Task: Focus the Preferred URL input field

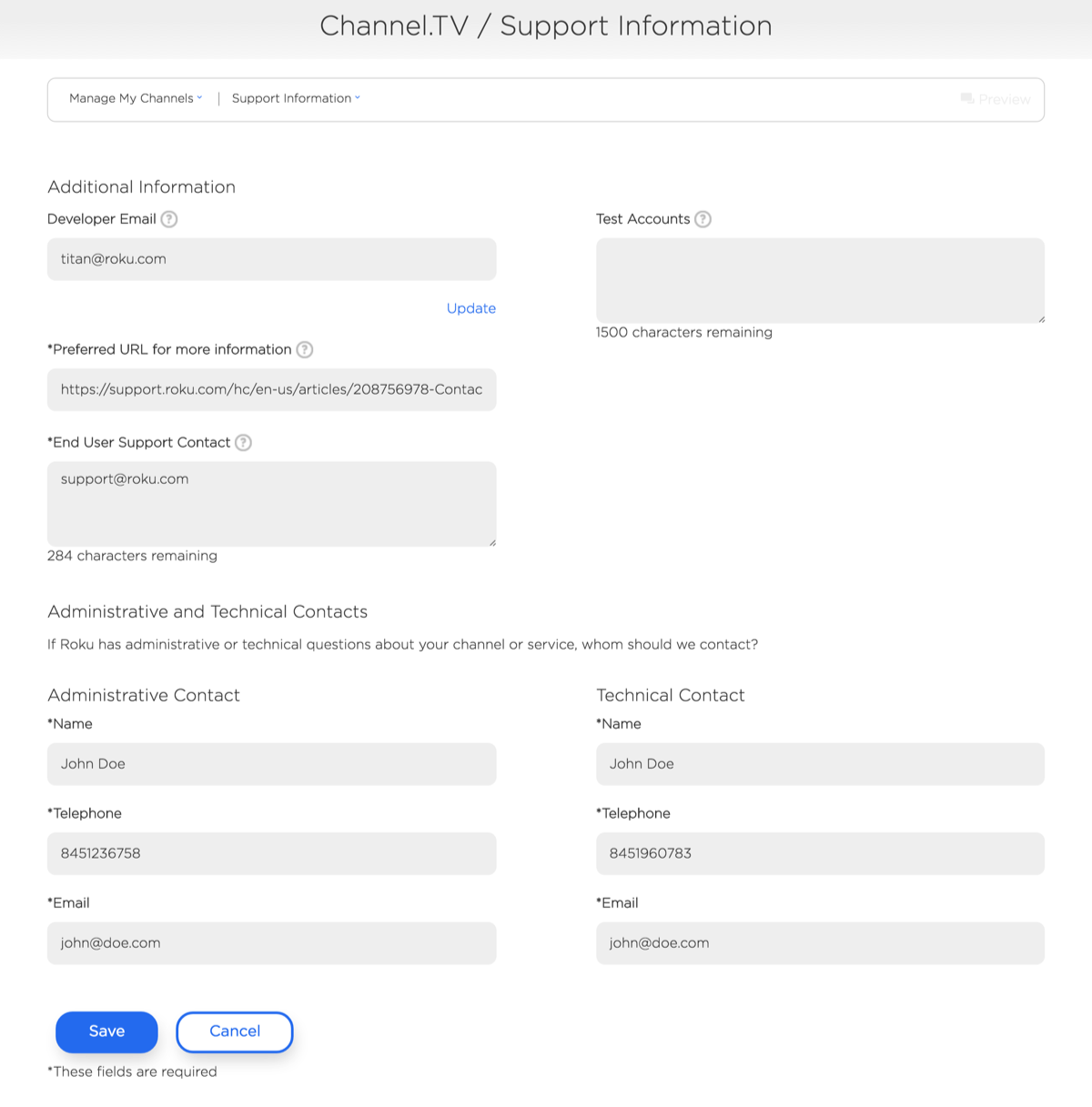Action: [271, 389]
